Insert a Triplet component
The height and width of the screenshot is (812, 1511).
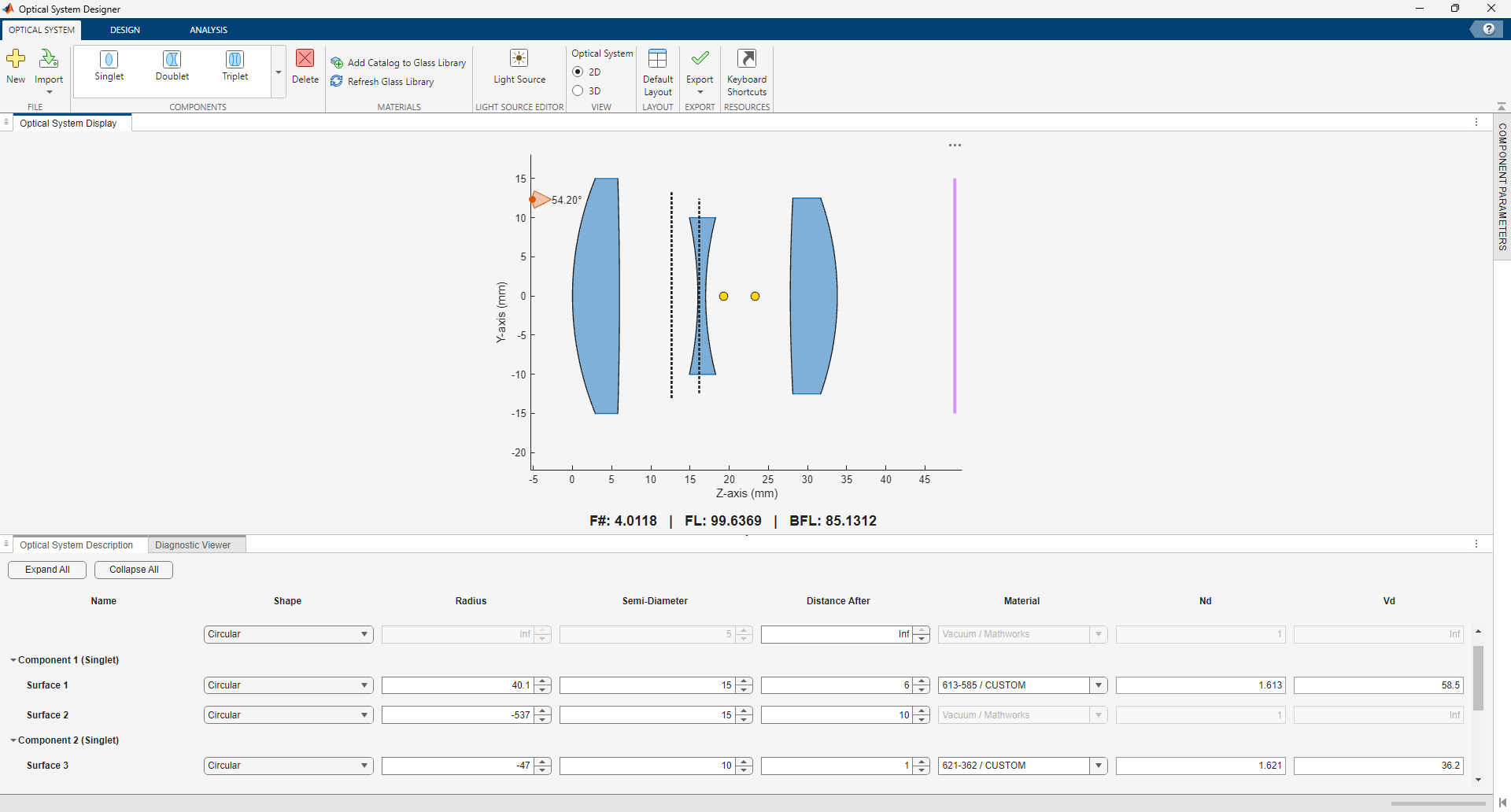[234, 67]
